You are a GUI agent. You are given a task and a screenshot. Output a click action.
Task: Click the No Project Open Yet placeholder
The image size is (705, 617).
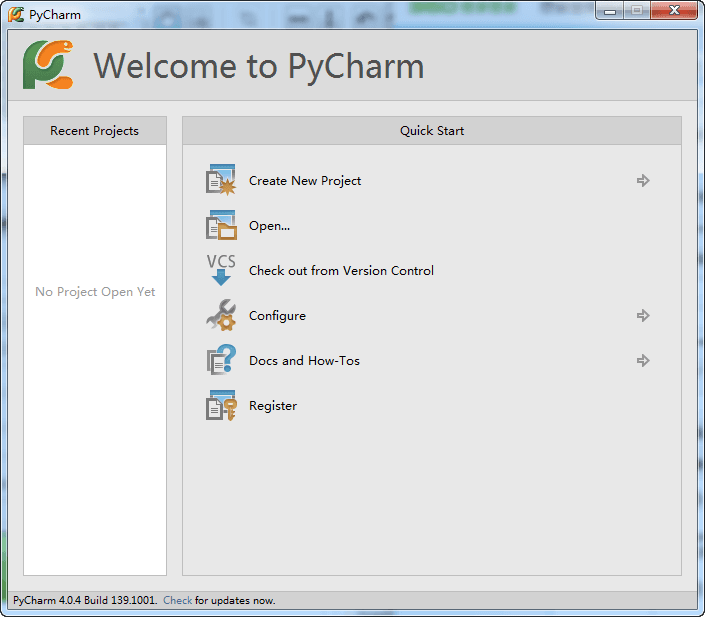click(x=95, y=292)
